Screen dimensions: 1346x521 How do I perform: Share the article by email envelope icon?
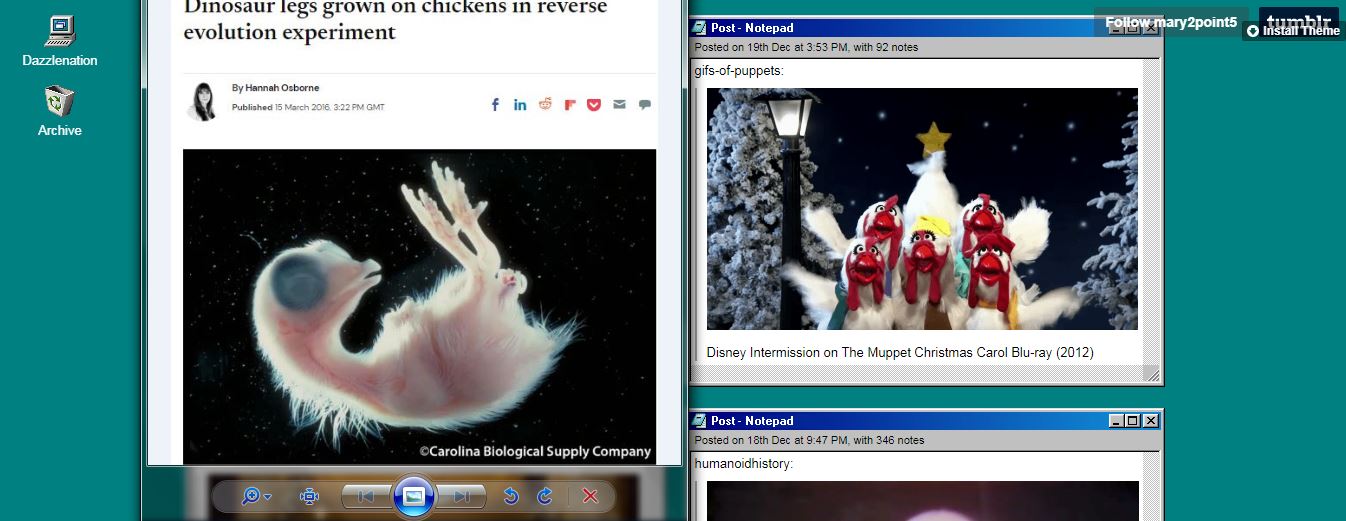pos(619,104)
